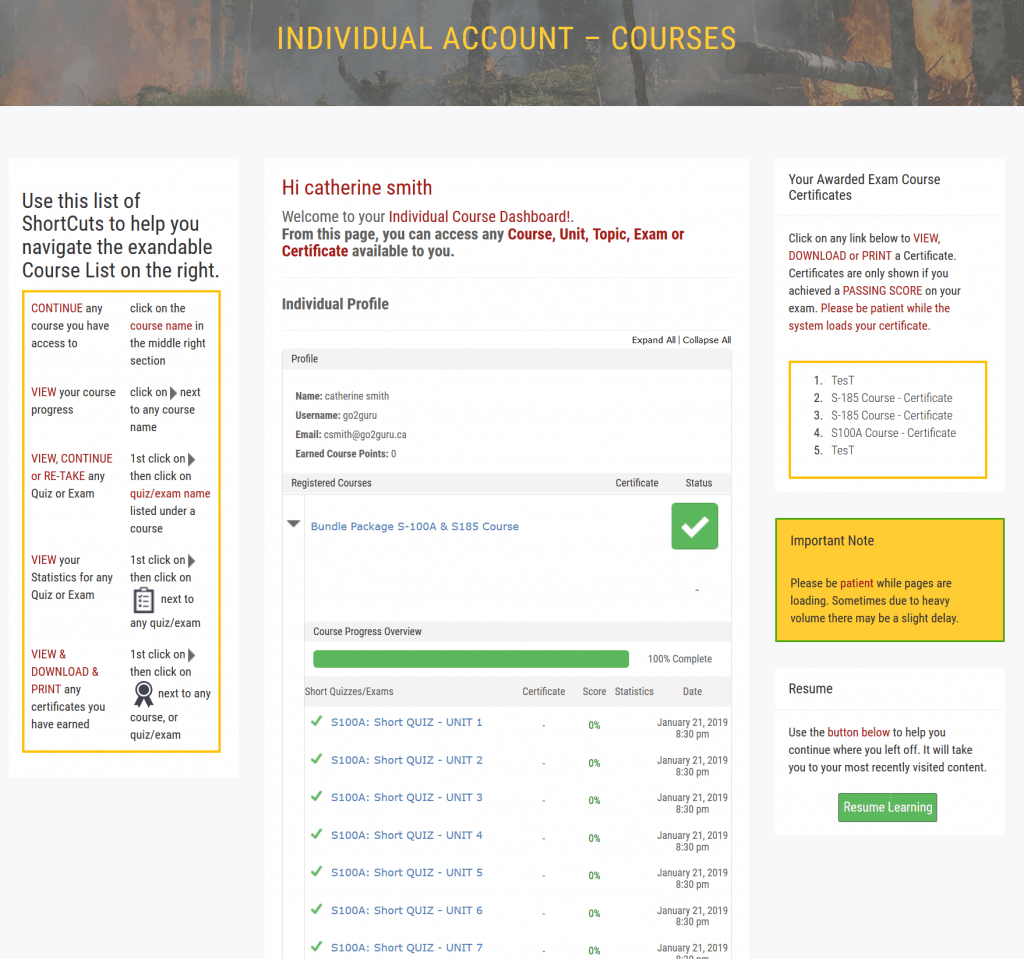Toggle the completion check beside Short QUIZ UNIT 4
Viewport: 1024px width, 959px height.
point(319,835)
